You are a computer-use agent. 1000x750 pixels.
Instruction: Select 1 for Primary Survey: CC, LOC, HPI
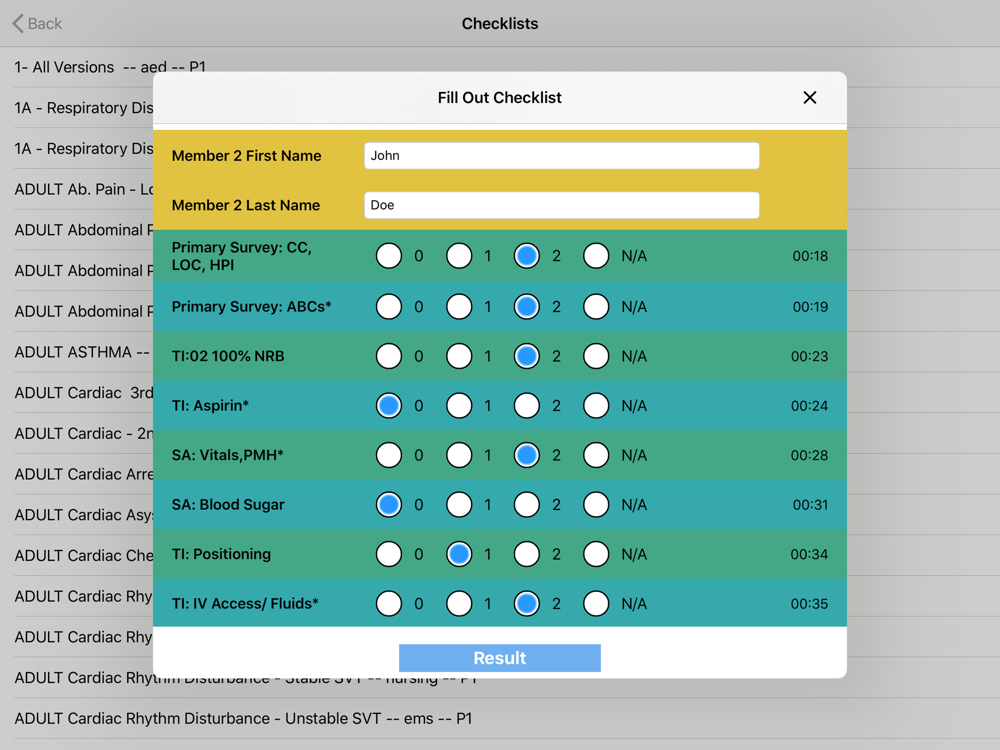(459, 256)
